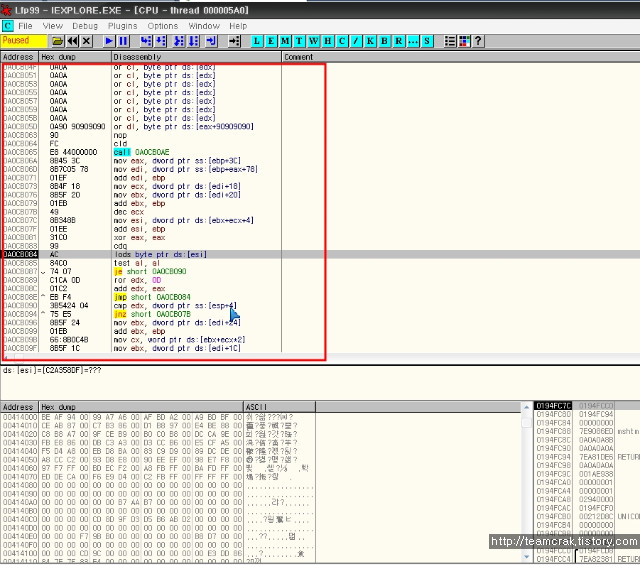The height and width of the screenshot is (565, 640).
Task: Open Windows list (W button)
Action: click(x=313, y=41)
